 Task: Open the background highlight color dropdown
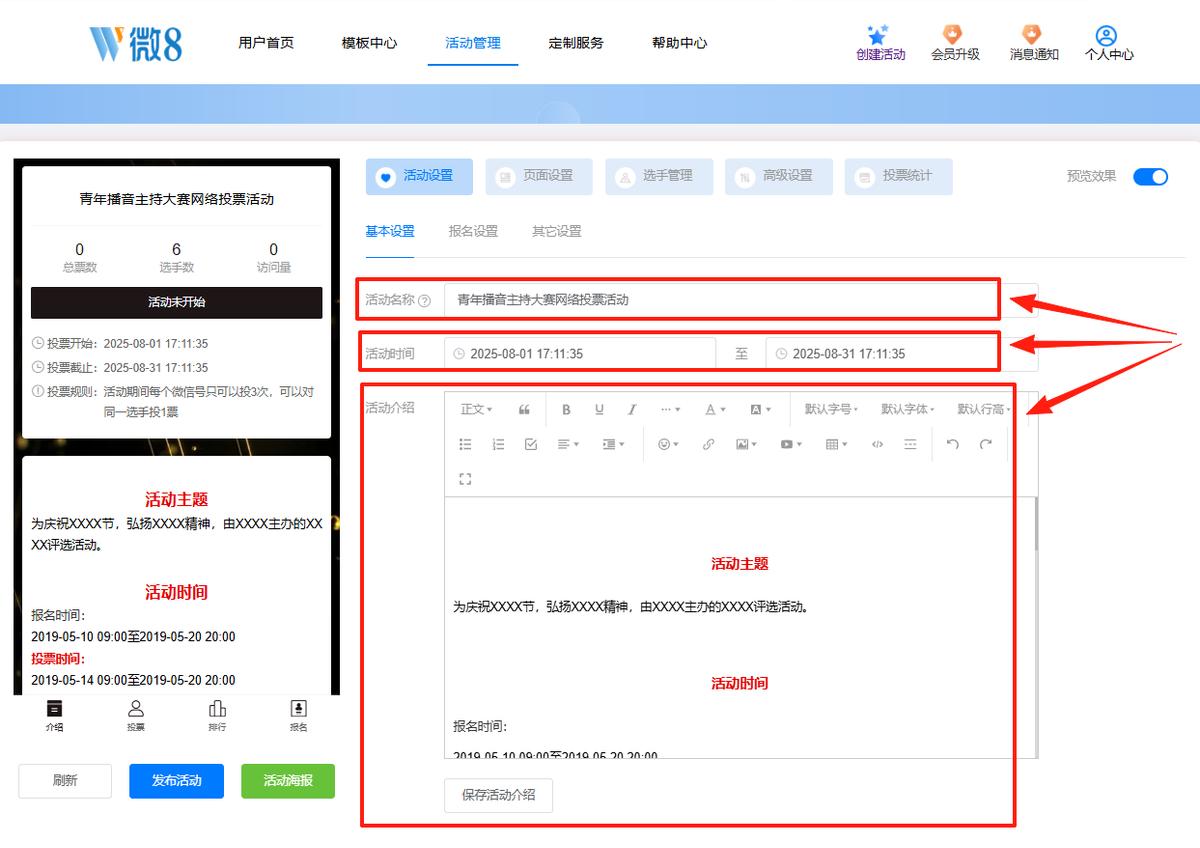click(760, 409)
